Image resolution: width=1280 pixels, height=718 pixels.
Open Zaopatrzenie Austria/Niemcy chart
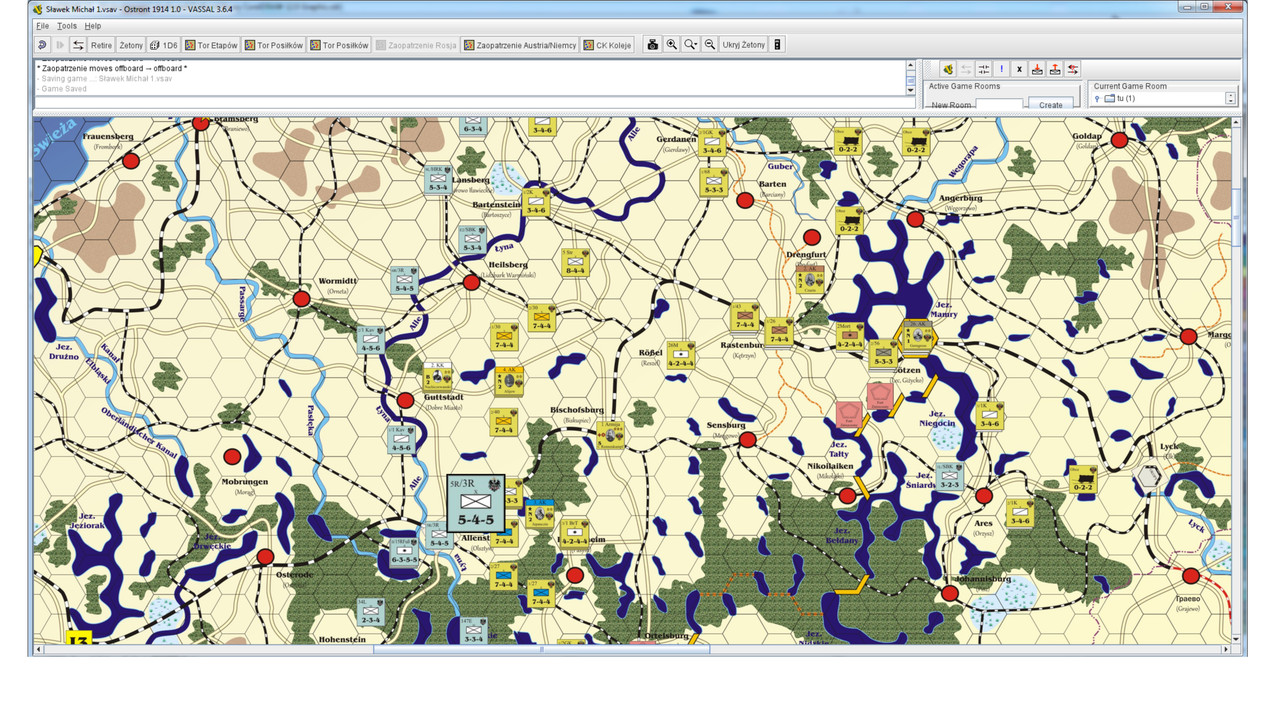pos(520,45)
